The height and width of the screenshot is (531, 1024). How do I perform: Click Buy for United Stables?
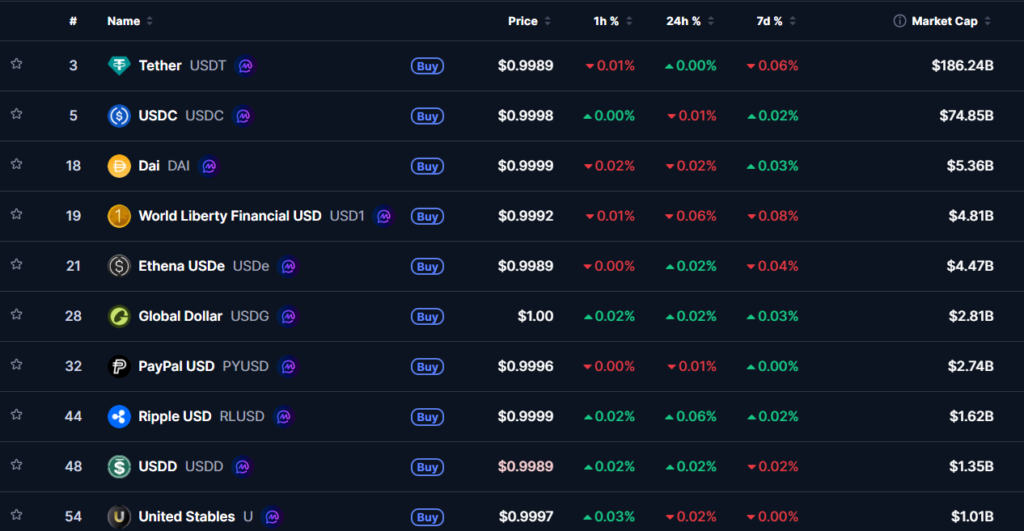(x=427, y=517)
